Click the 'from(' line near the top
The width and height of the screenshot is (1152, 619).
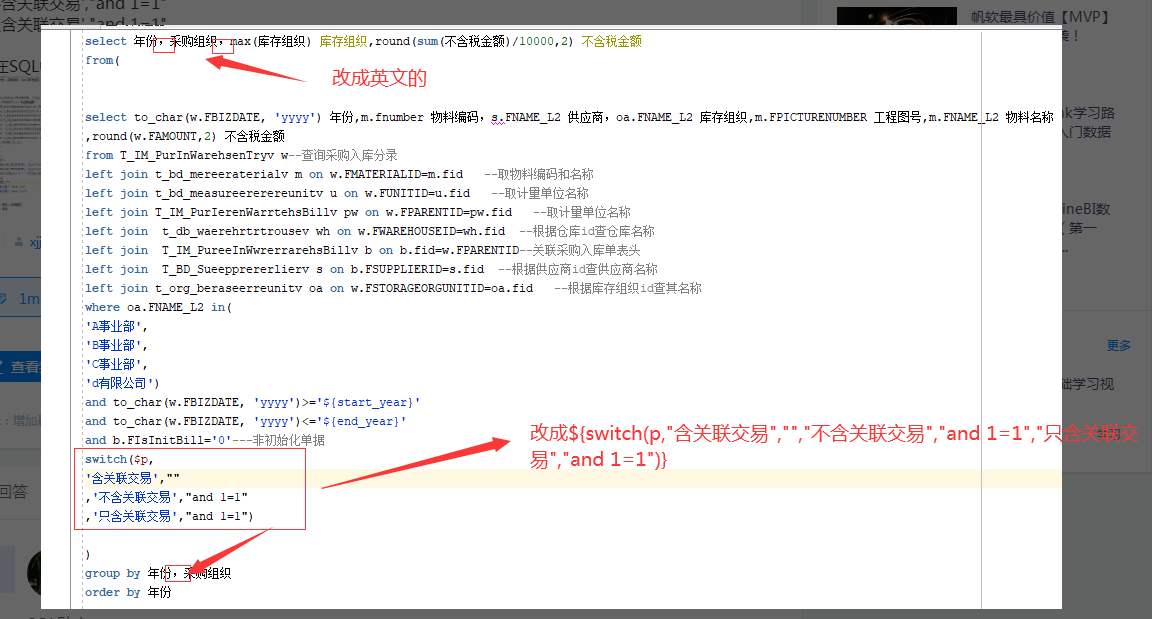102,60
